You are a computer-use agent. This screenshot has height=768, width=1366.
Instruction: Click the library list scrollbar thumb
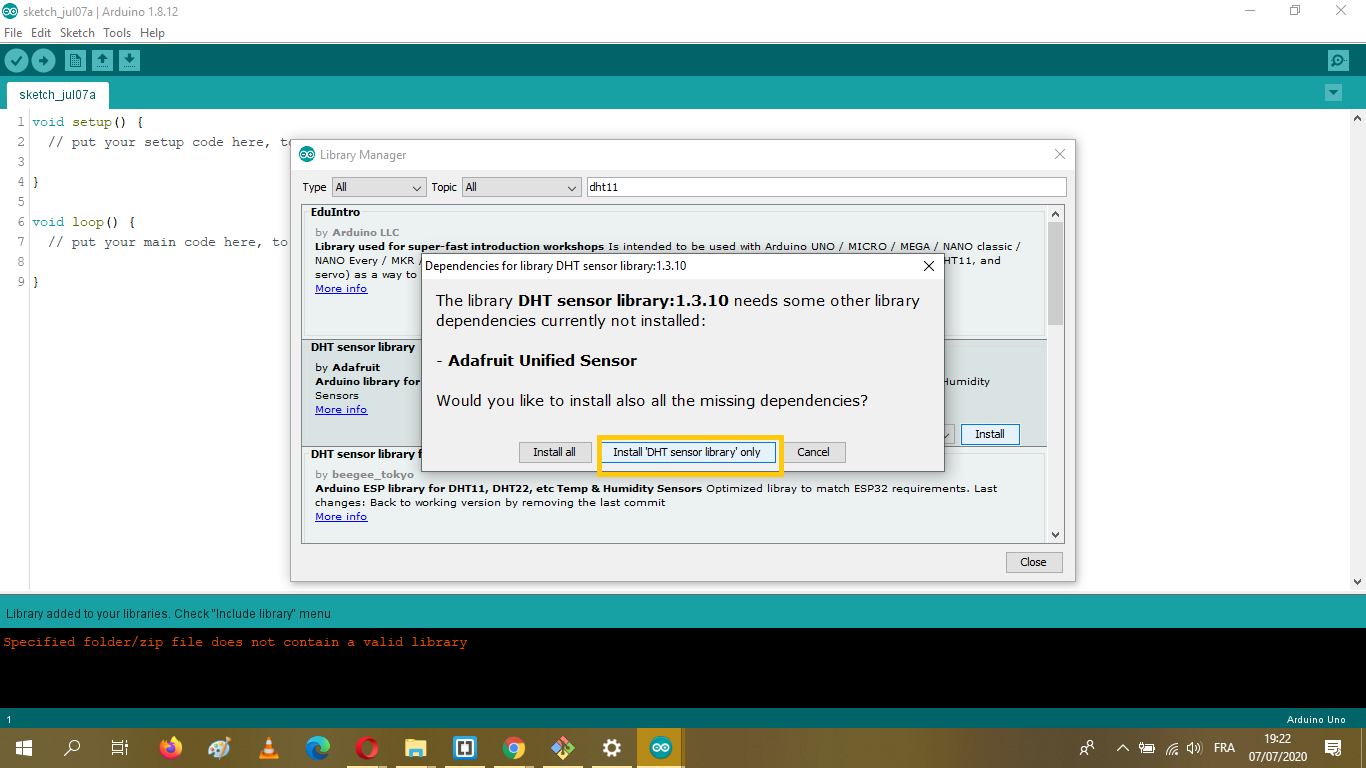point(1056,273)
